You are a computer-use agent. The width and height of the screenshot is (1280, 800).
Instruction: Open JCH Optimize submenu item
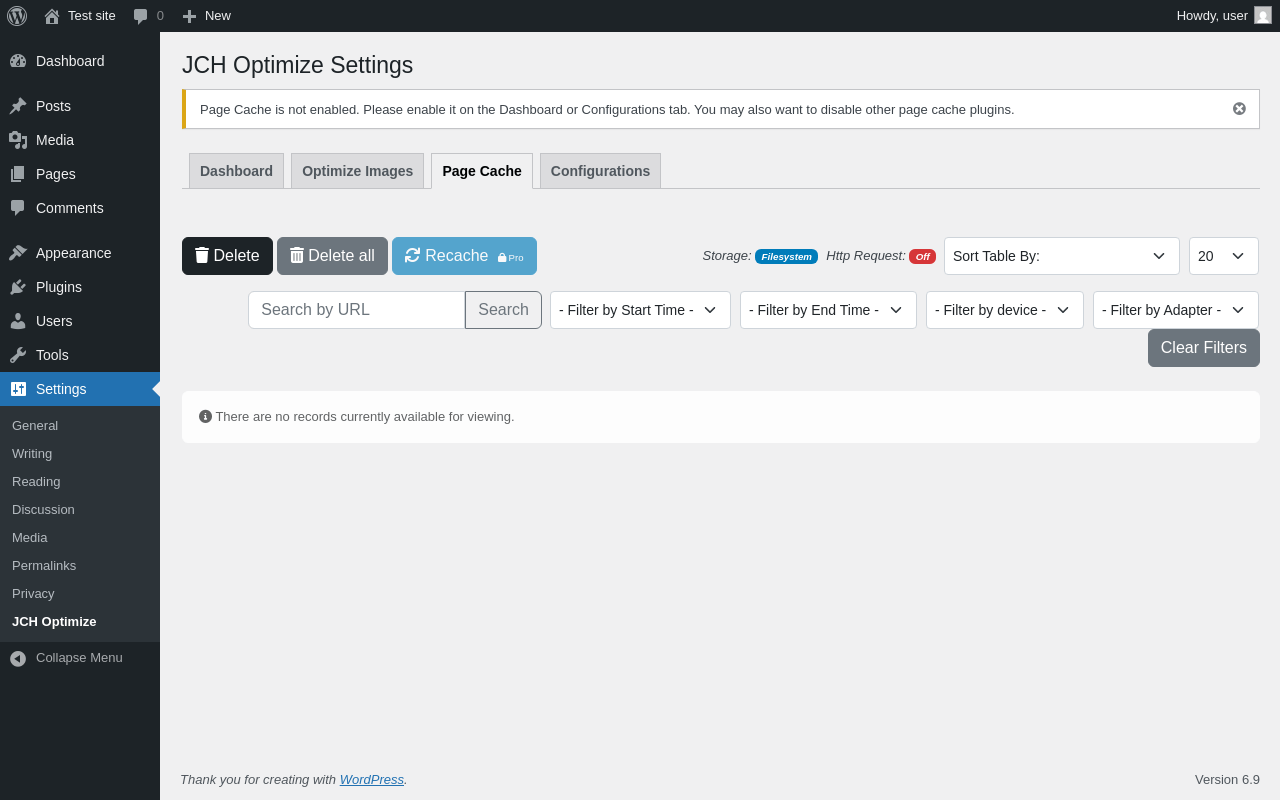[54, 621]
